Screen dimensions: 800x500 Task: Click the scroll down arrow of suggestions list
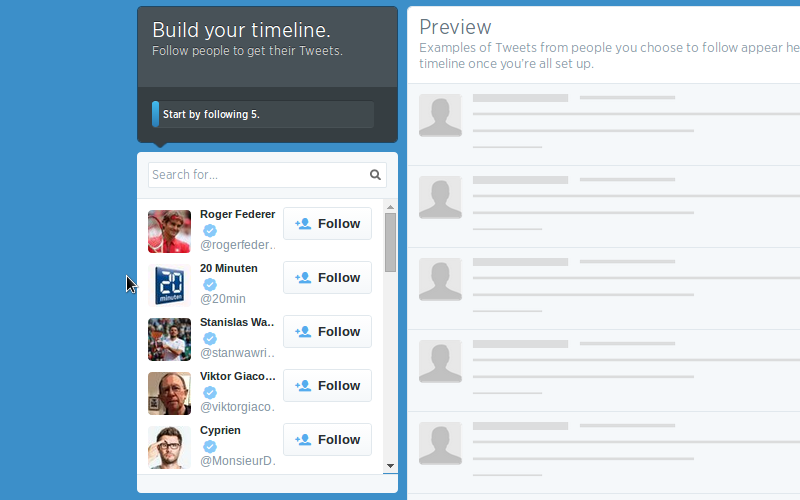tap(390, 466)
